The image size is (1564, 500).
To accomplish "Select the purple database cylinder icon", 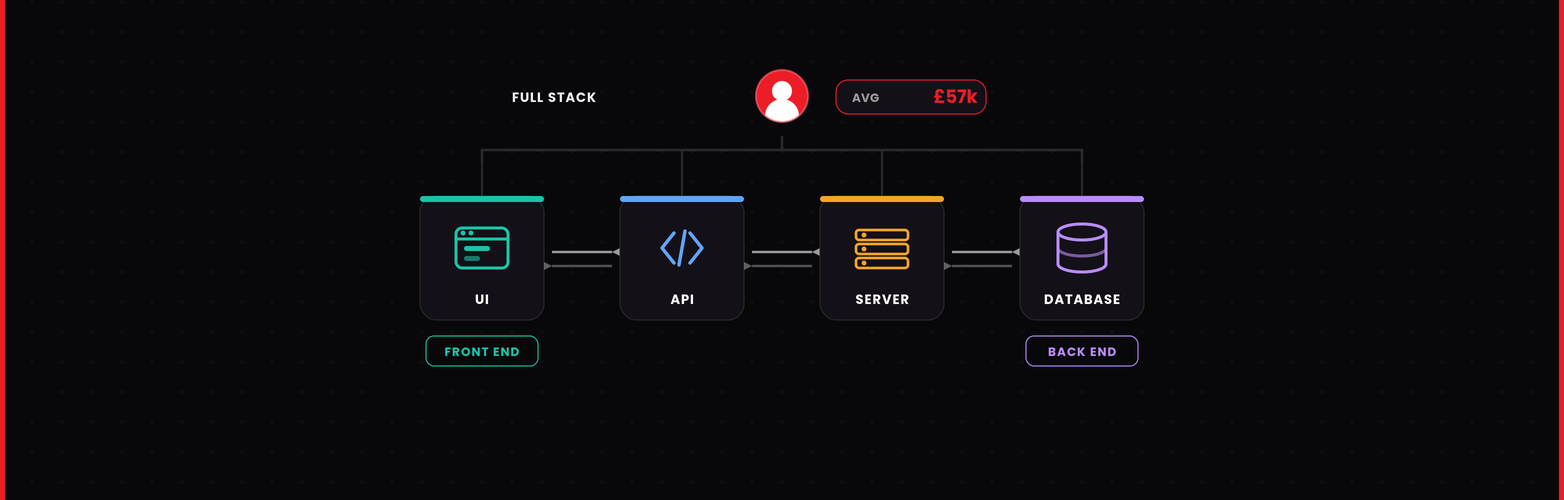I will tap(1082, 248).
